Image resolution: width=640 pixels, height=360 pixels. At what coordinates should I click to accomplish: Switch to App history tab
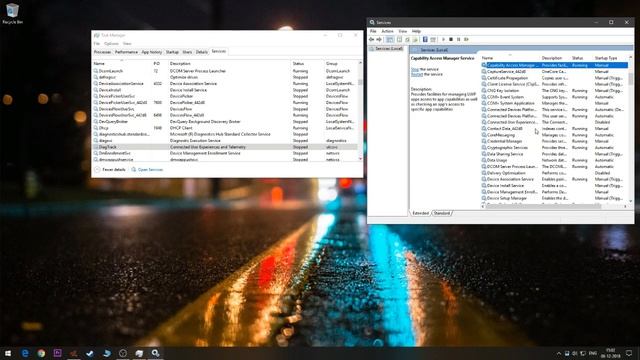coord(152,52)
